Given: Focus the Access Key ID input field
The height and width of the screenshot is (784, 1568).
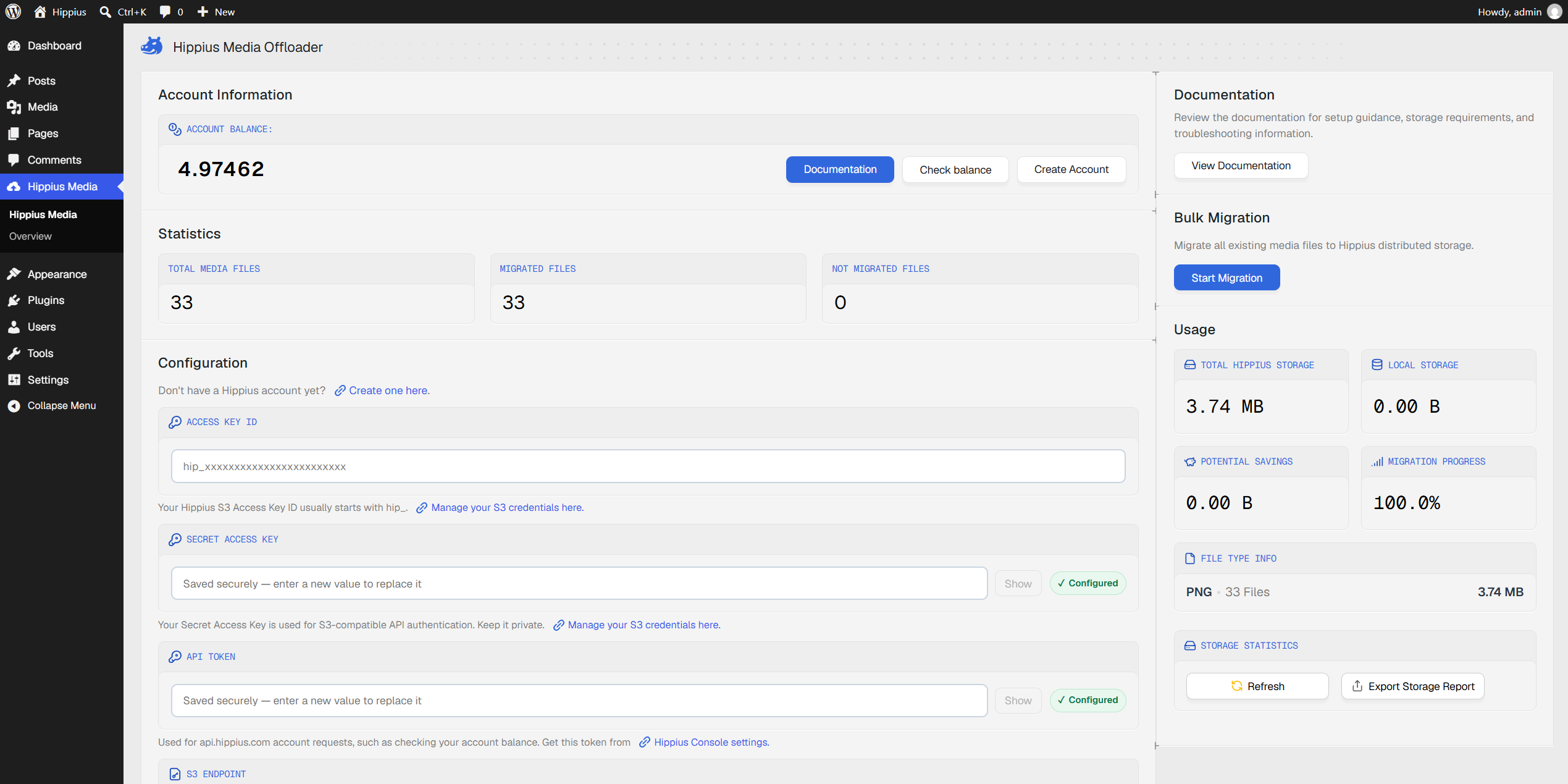Looking at the screenshot, I should point(648,466).
